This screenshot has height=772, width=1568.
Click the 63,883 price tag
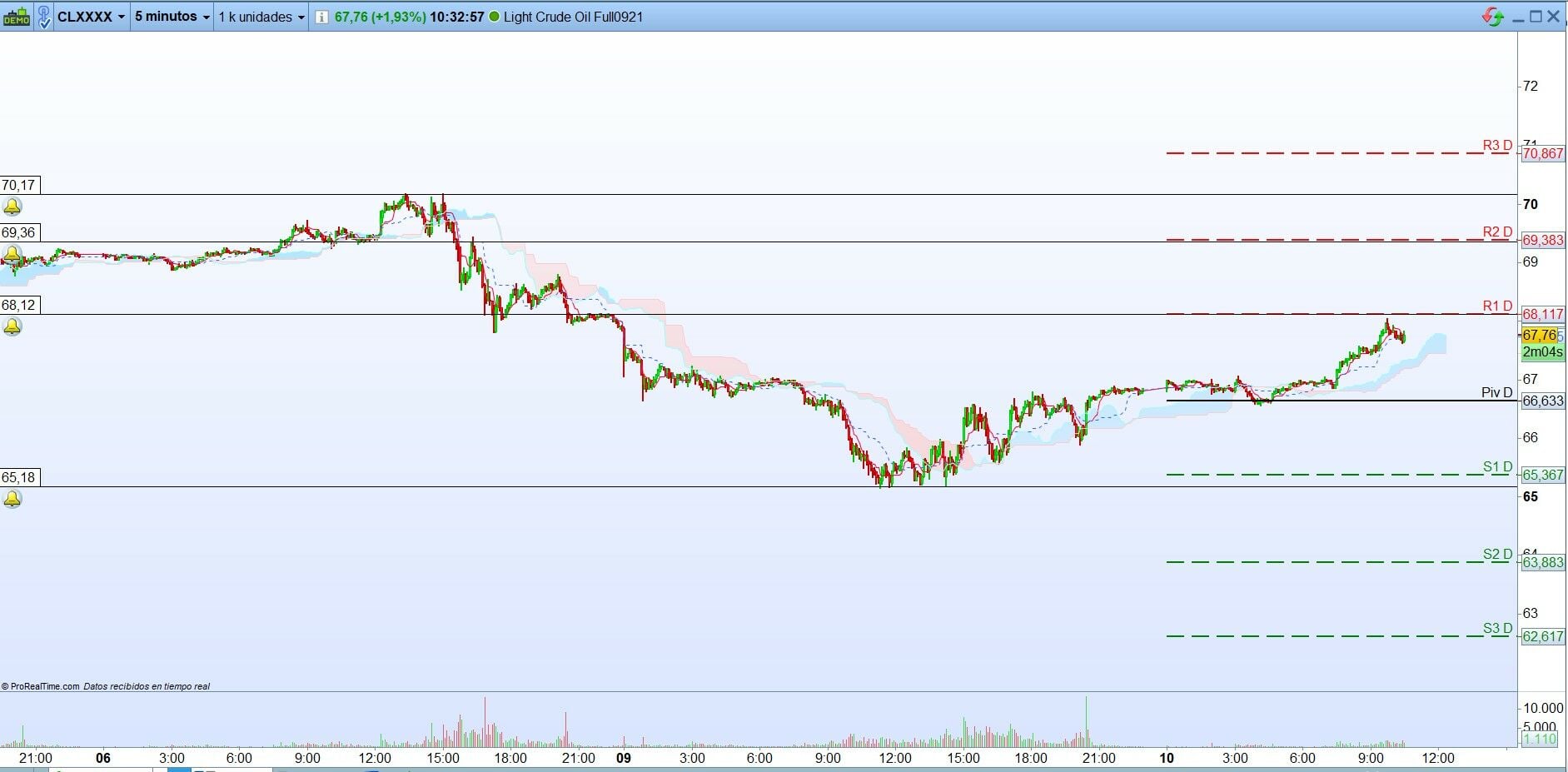tap(1543, 562)
